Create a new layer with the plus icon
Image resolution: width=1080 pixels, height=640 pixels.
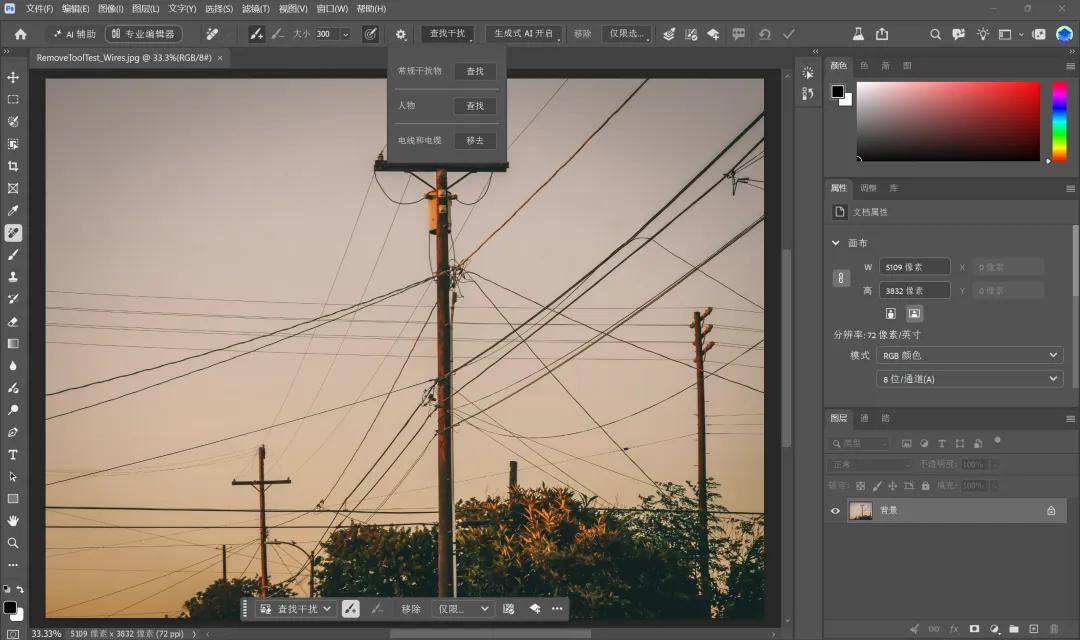pyautogui.click(x=1033, y=628)
